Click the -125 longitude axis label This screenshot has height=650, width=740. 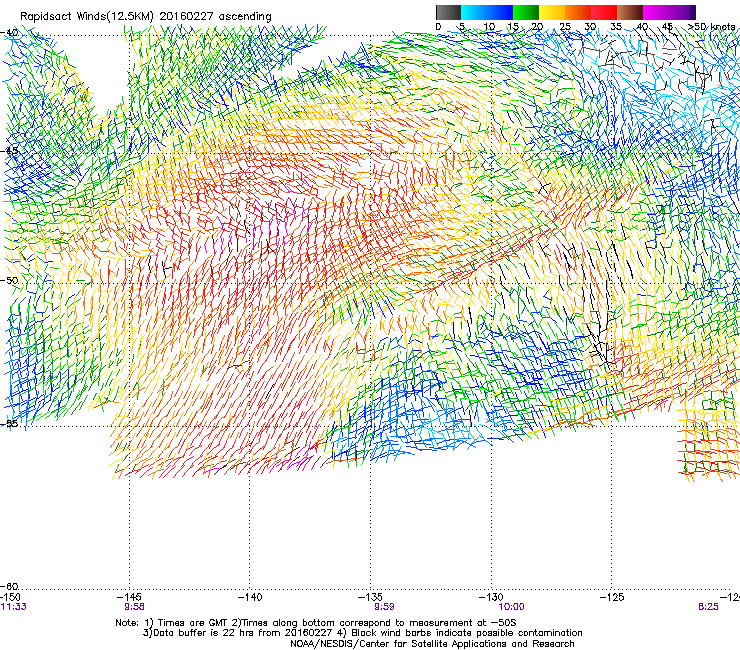click(612, 597)
